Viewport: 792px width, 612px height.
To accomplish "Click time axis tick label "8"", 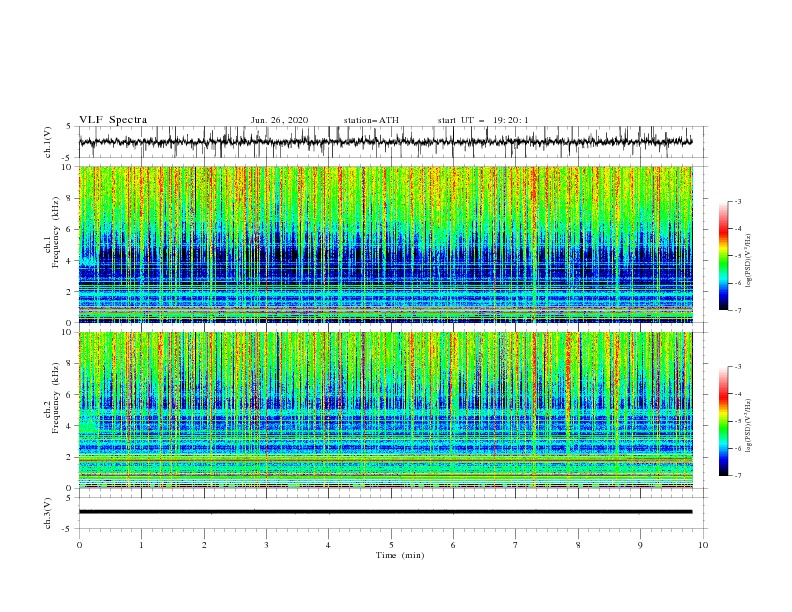I will (578, 545).
